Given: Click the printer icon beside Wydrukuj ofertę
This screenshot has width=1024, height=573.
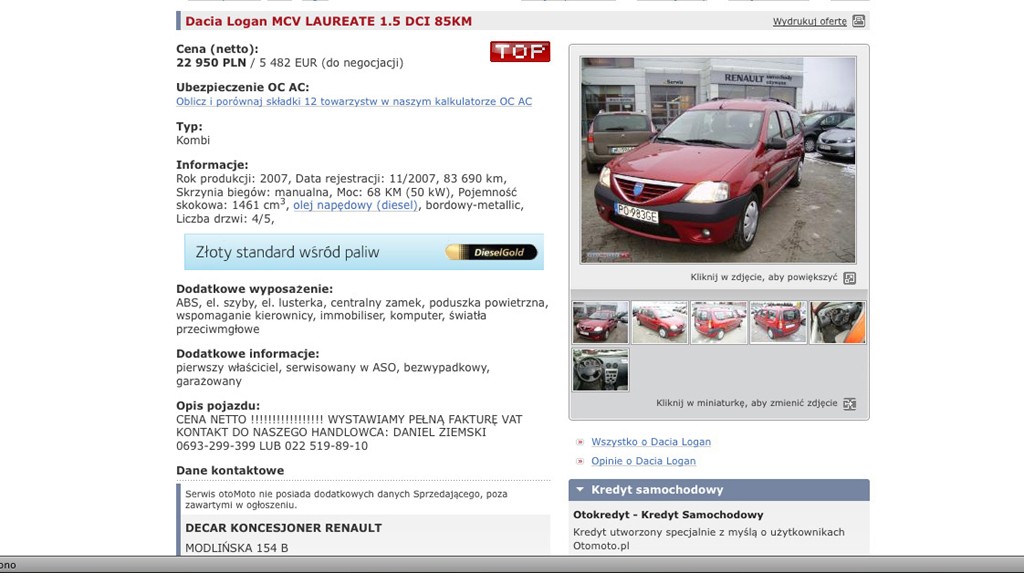Looking at the screenshot, I should [x=858, y=21].
